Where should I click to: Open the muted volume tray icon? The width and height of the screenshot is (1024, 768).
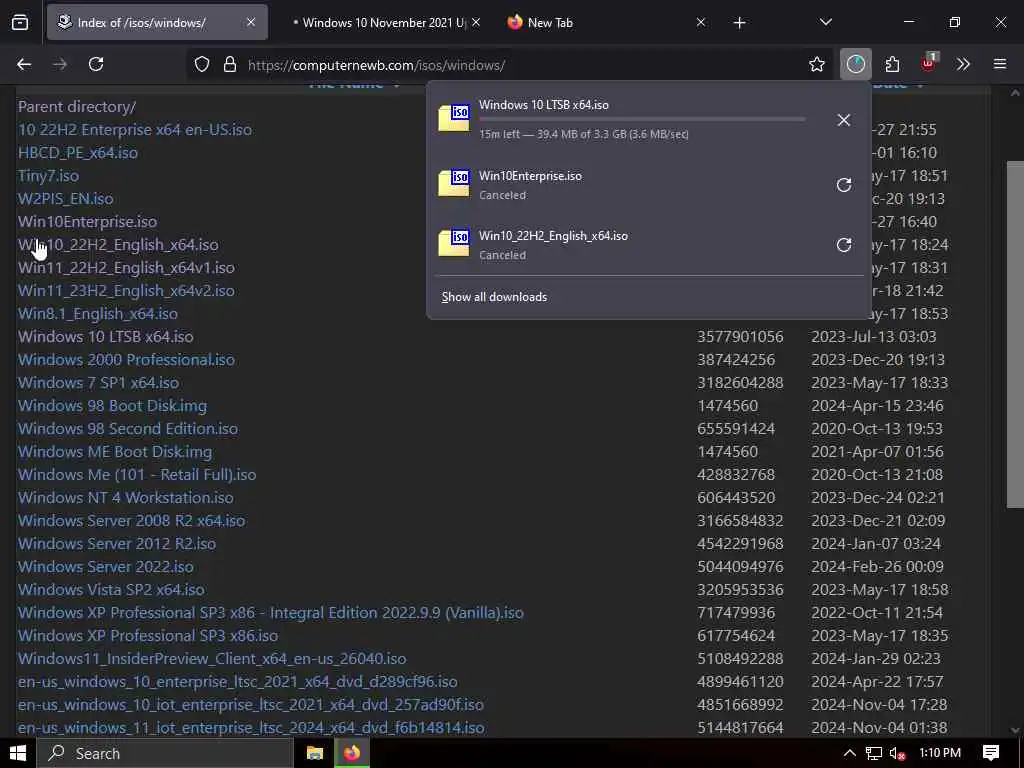click(x=897, y=754)
